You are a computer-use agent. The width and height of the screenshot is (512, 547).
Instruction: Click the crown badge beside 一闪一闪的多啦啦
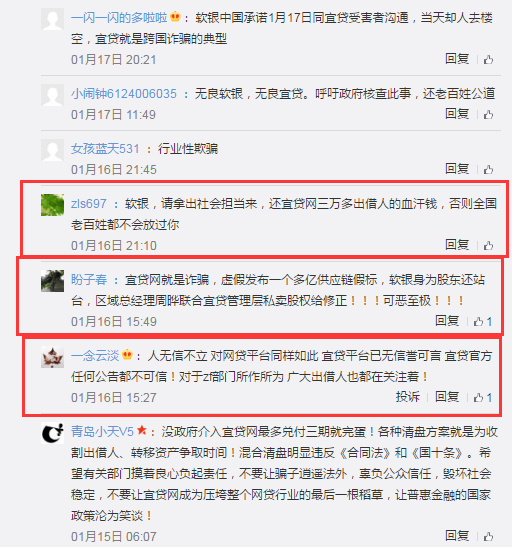point(175,17)
